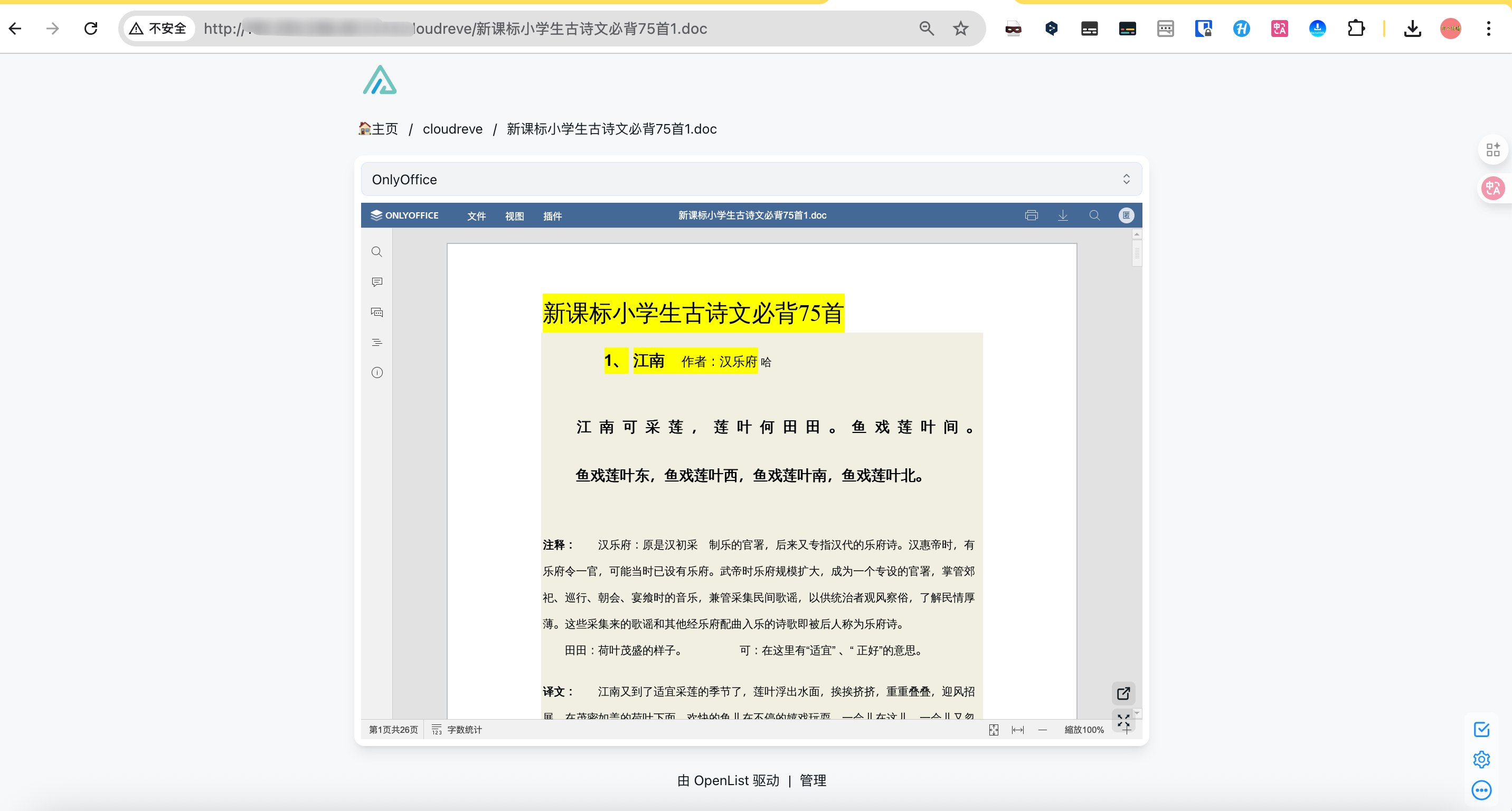Zoom out the document with the minus control
Viewport: 1512px width, 811px height.
pyautogui.click(x=1043, y=730)
